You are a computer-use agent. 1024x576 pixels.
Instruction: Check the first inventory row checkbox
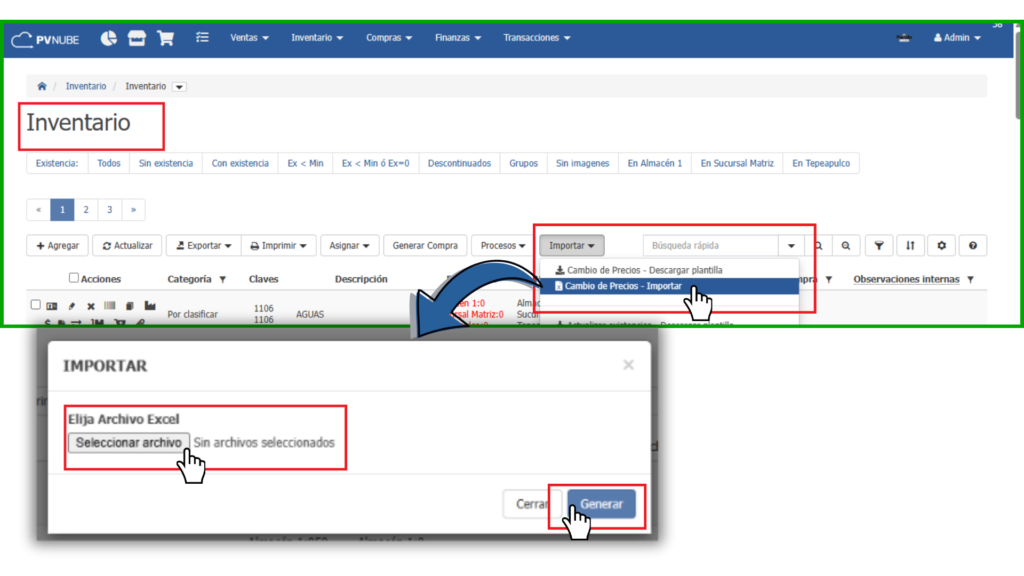click(x=36, y=305)
